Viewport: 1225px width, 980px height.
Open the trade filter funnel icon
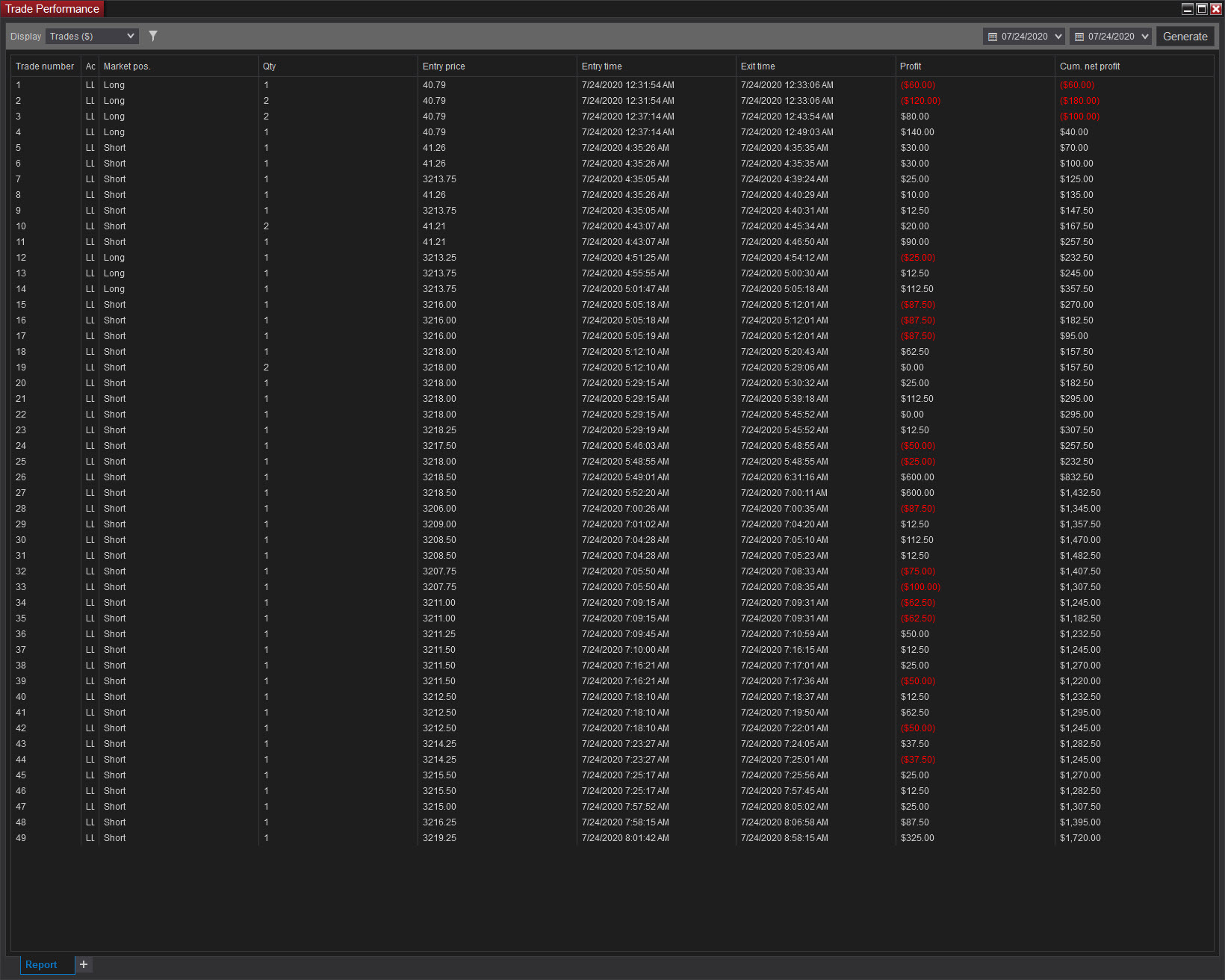pos(153,36)
